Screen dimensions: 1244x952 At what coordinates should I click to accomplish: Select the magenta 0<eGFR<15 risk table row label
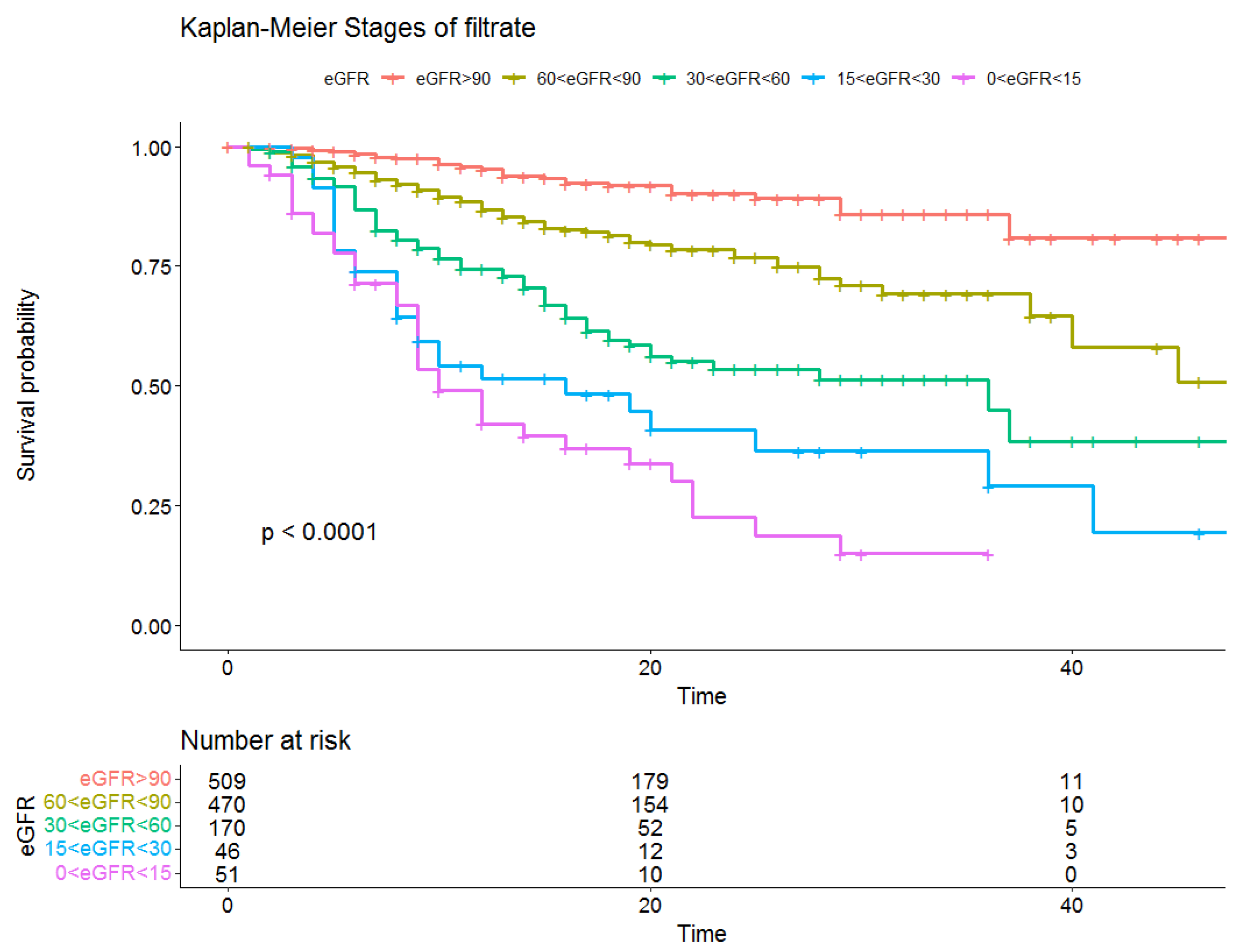pos(113,873)
